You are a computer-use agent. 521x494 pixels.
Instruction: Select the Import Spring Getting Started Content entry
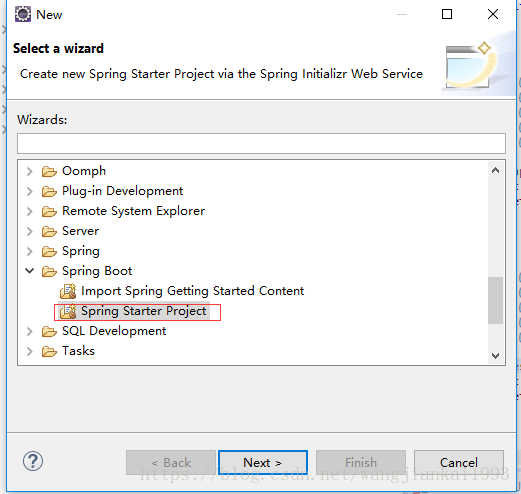193,291
